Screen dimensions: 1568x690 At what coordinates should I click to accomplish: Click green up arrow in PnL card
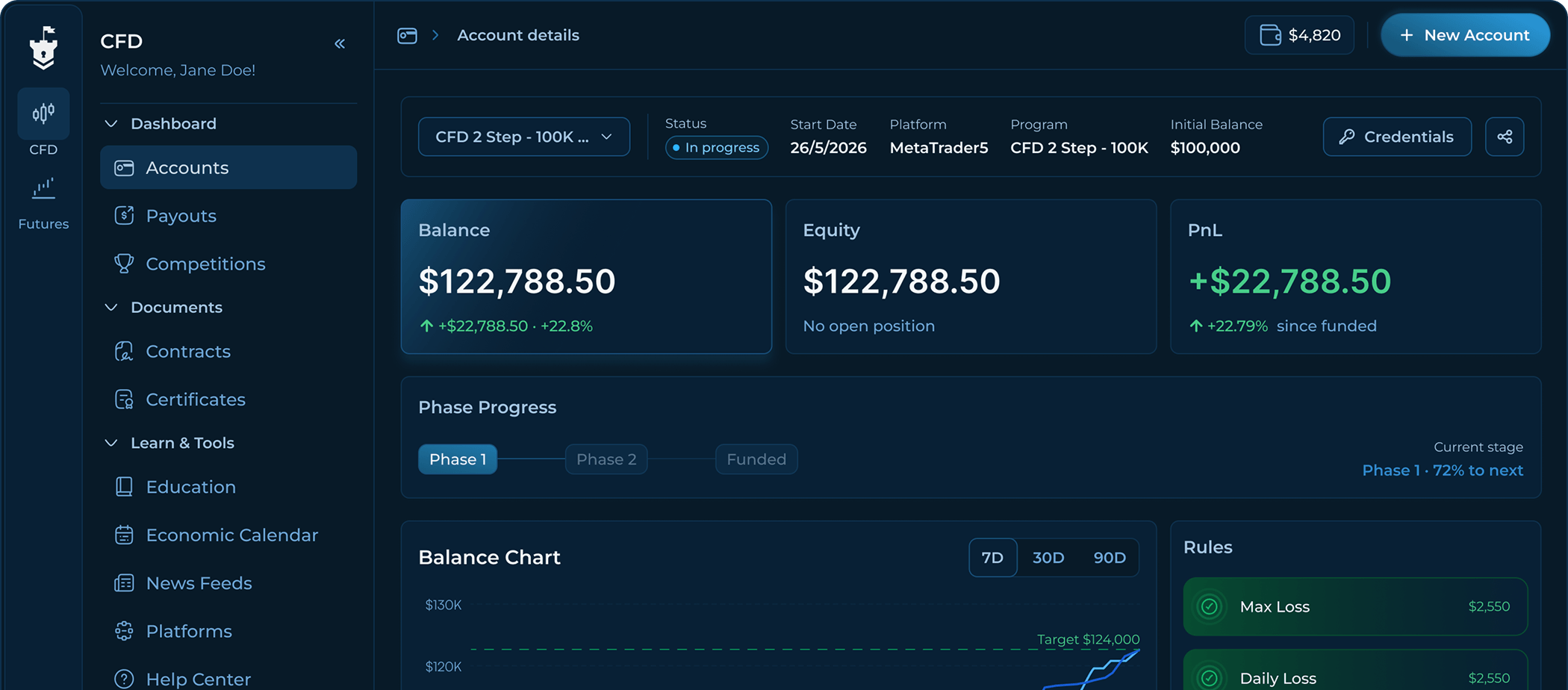(1196, 326)
